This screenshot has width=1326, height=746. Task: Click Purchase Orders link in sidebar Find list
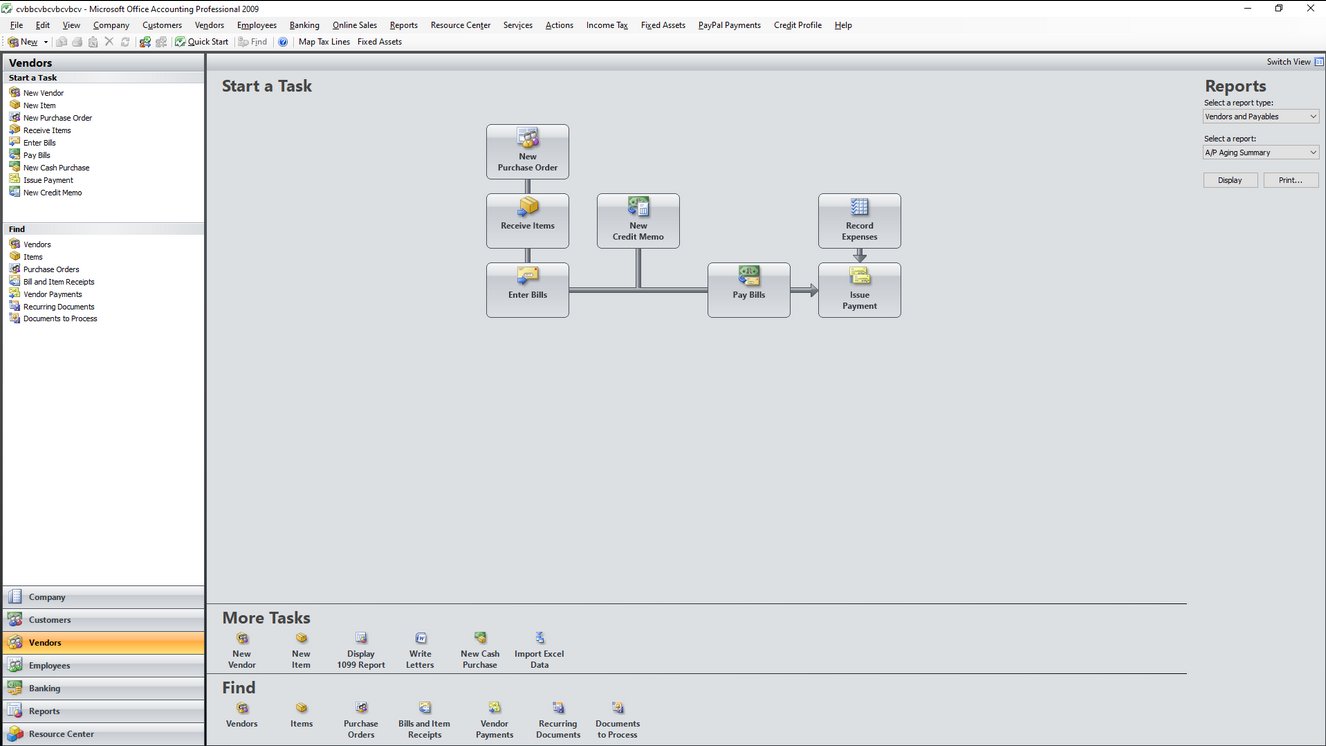51,269
